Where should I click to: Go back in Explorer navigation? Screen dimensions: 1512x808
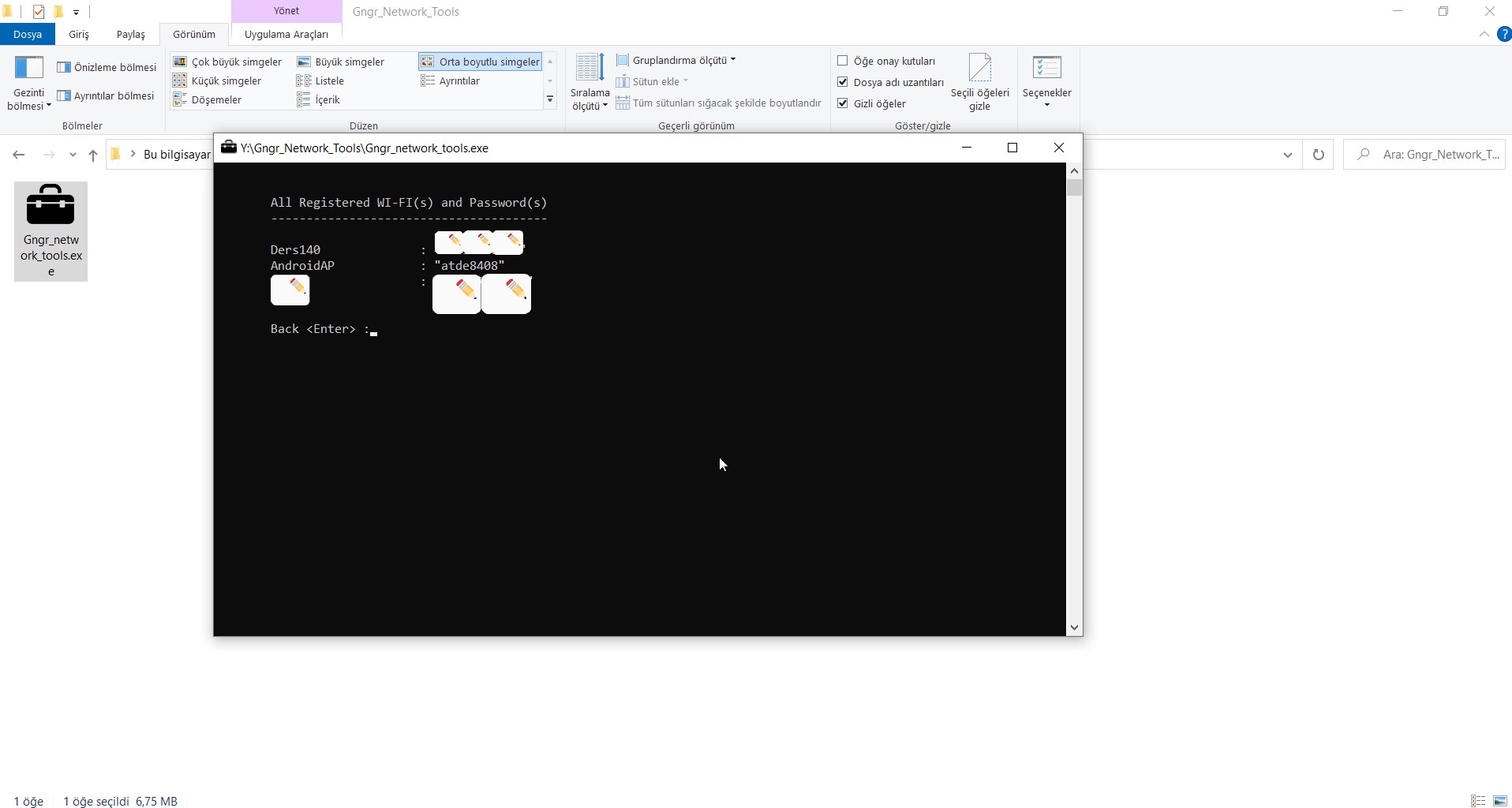point(19,155)
